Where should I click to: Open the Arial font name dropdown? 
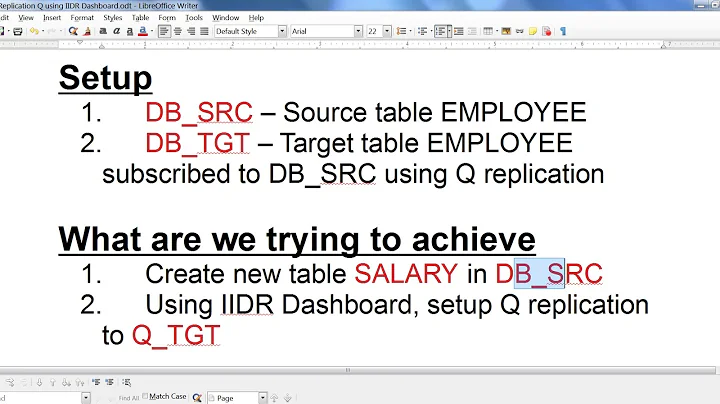point(358,31)
